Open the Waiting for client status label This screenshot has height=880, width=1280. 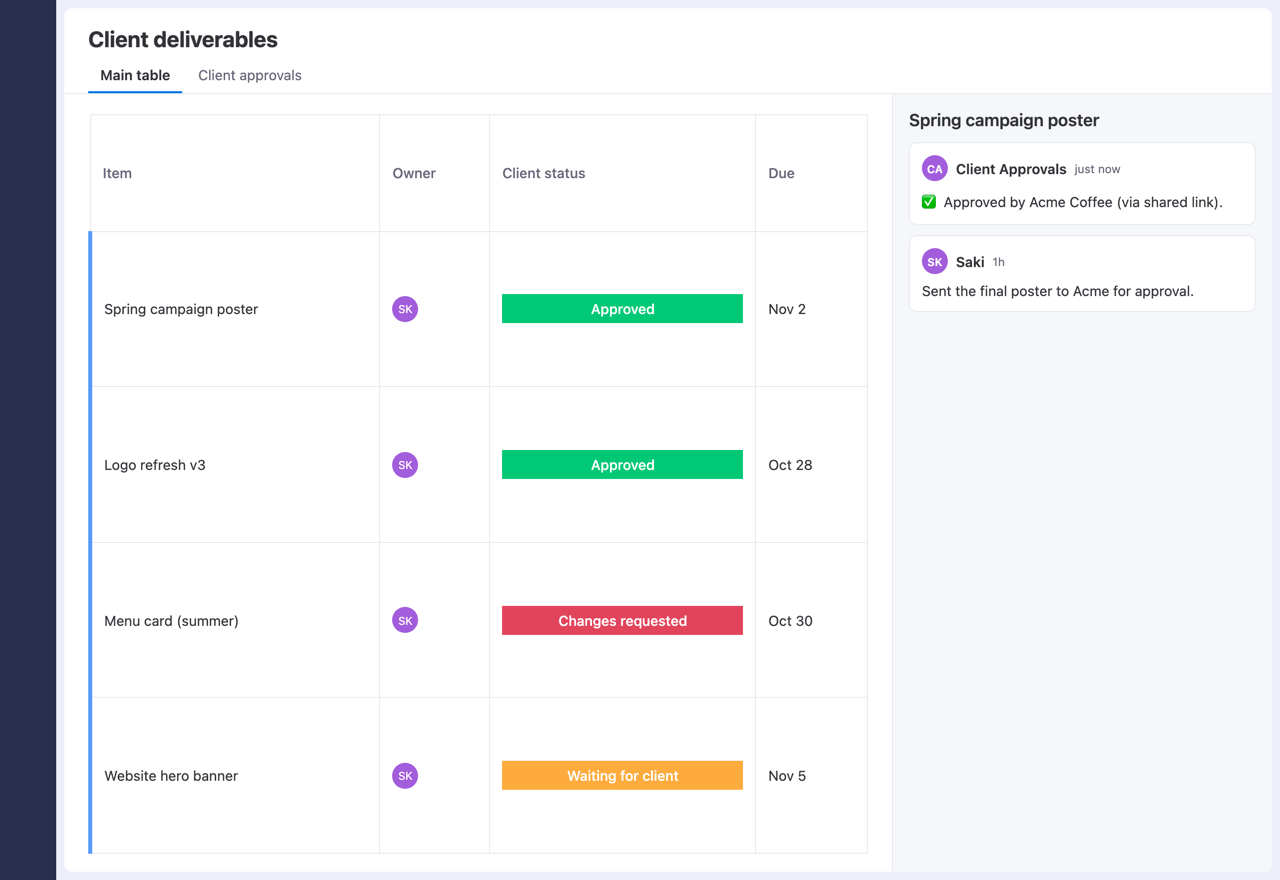coord(622,776)
